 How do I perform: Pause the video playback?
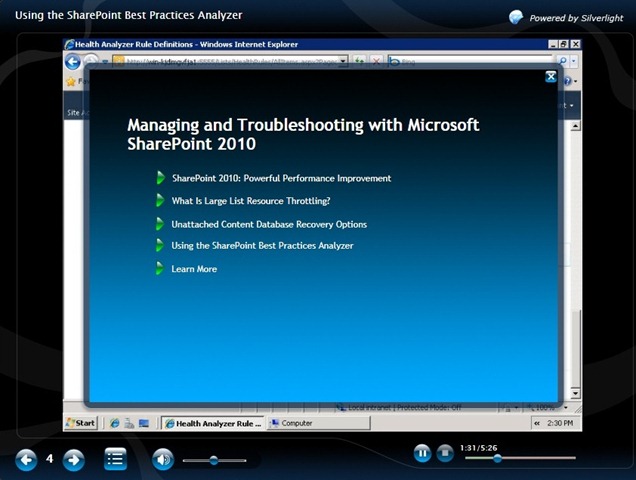tap(422, 453)
